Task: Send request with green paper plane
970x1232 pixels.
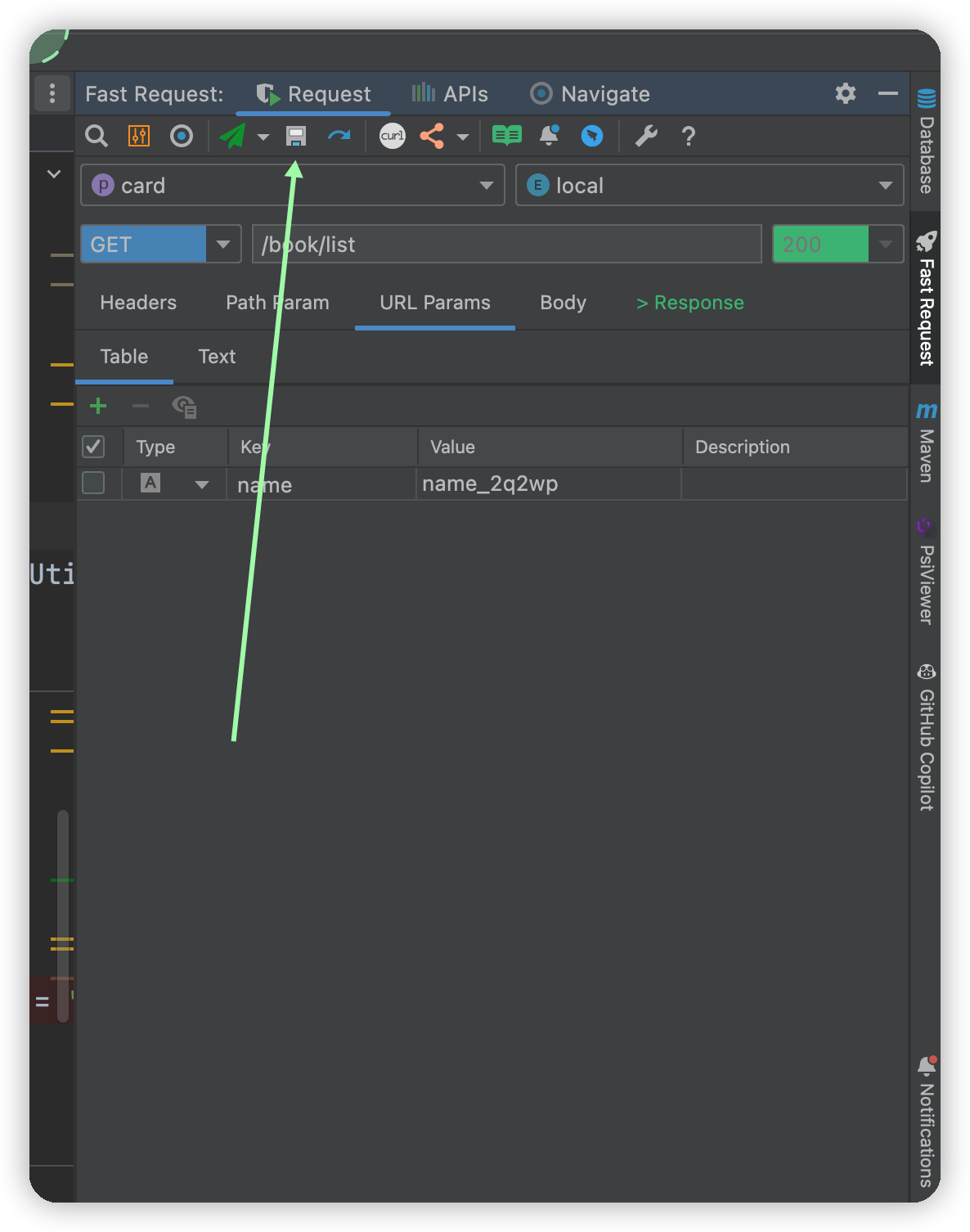Action: tap(233, 136)
